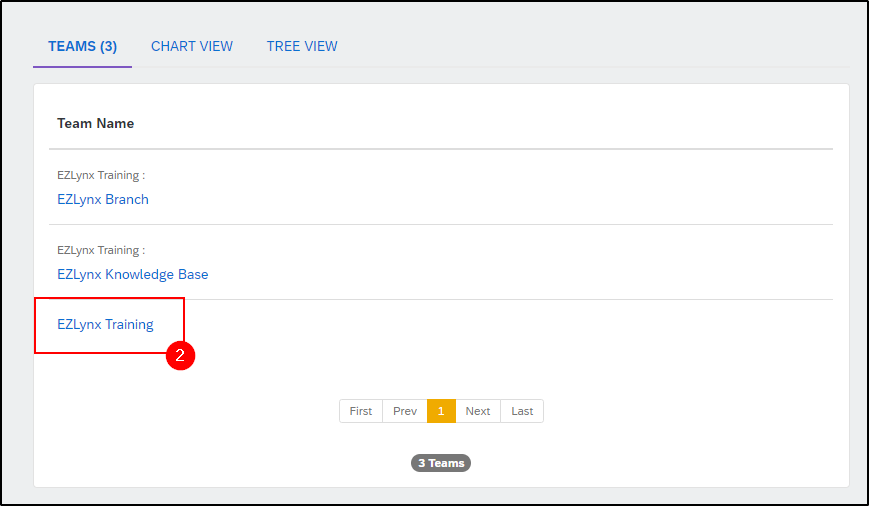Switch to the TEAMS (3) tab
Viewport: 869px width, 506px height.
click(82, 47)
